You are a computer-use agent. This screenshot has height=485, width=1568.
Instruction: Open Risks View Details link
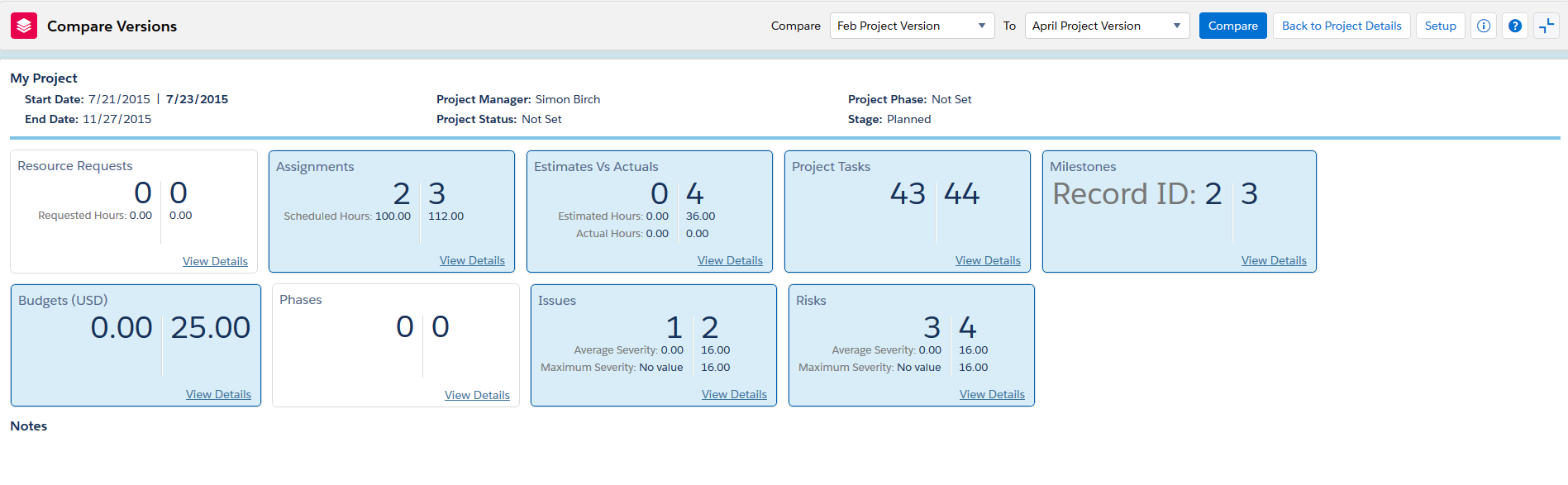tap(992, 394)
